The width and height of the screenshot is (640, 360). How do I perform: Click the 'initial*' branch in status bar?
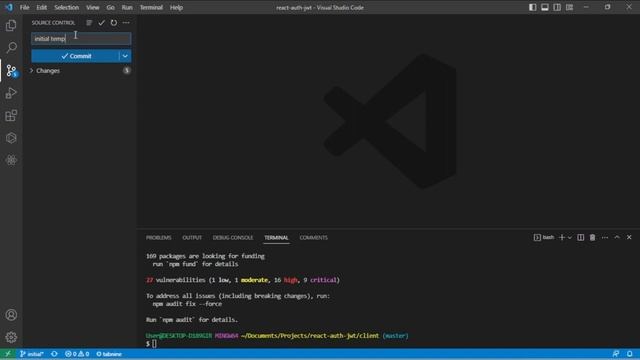pyautogui.click(x=32, y=354)
